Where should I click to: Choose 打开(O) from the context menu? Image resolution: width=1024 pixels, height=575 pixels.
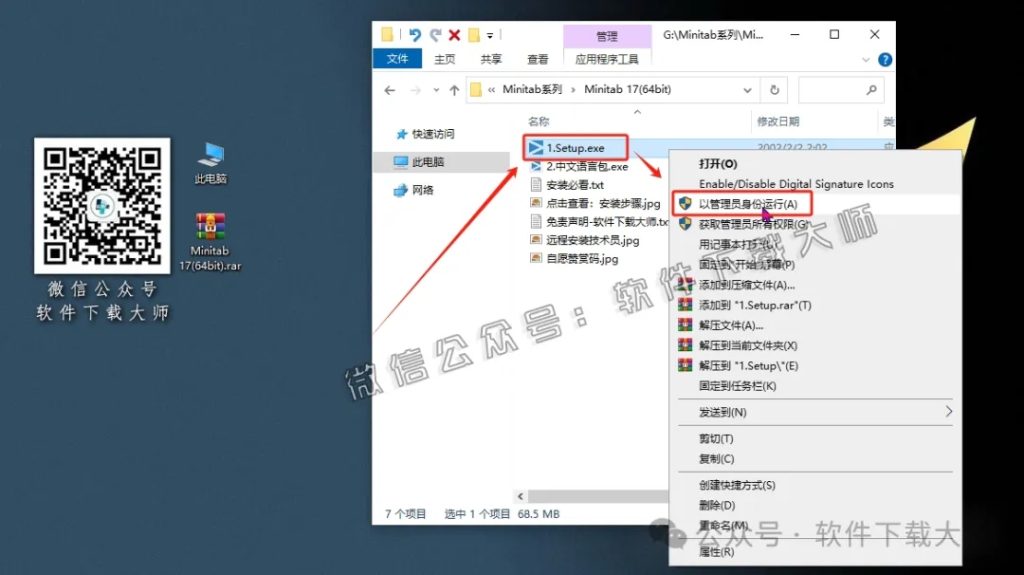[x=718, y=164]
